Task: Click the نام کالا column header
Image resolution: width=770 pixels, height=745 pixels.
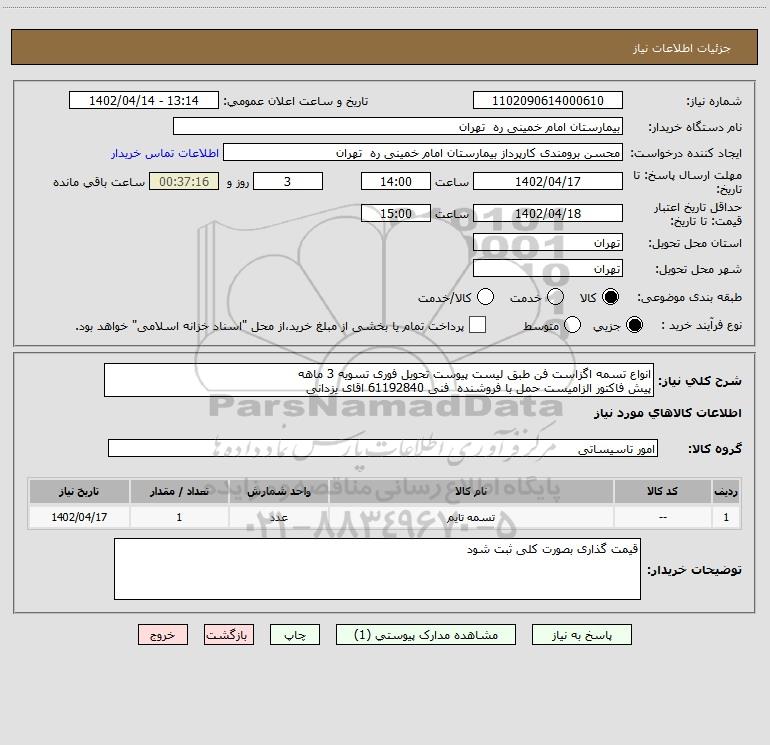Action: tap(471, 491)
